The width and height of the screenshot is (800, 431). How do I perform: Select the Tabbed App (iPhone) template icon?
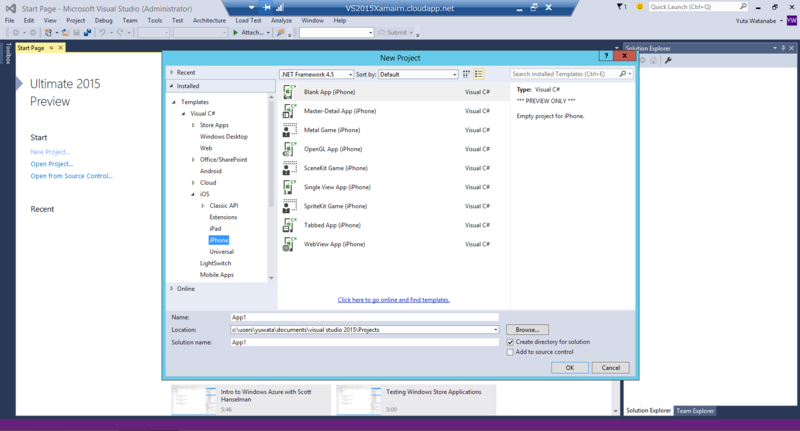(289, 225)
